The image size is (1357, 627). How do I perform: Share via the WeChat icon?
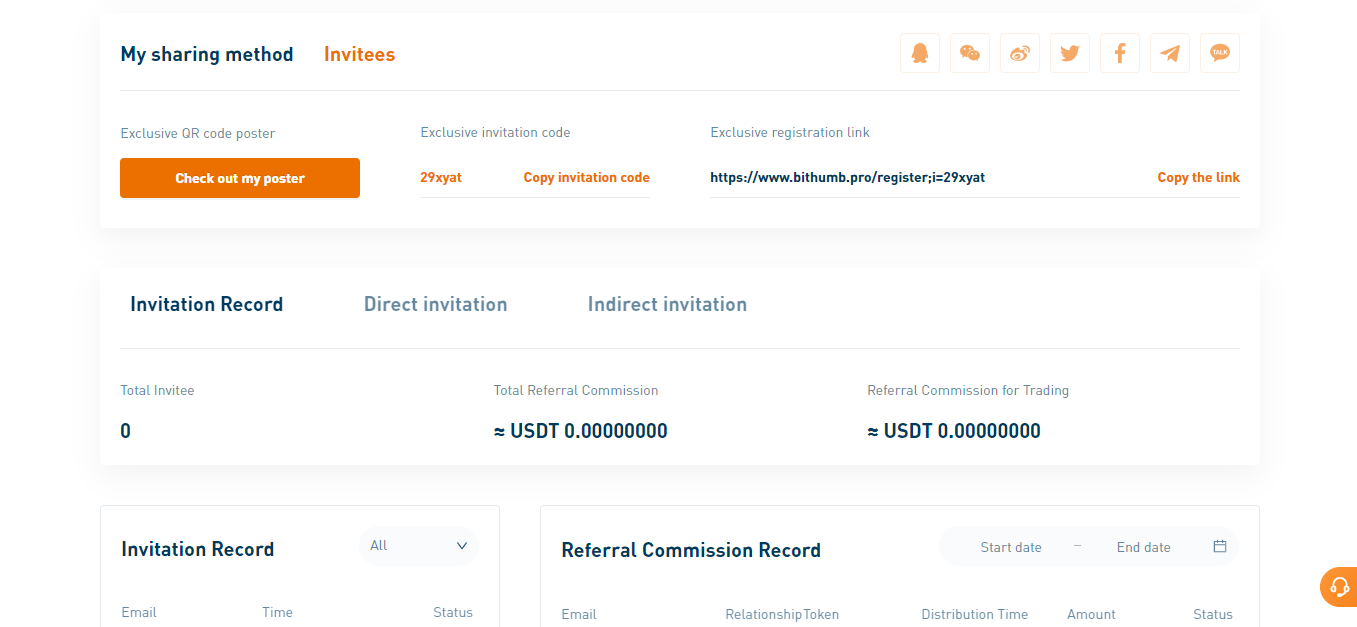click(x=970, y=53)
